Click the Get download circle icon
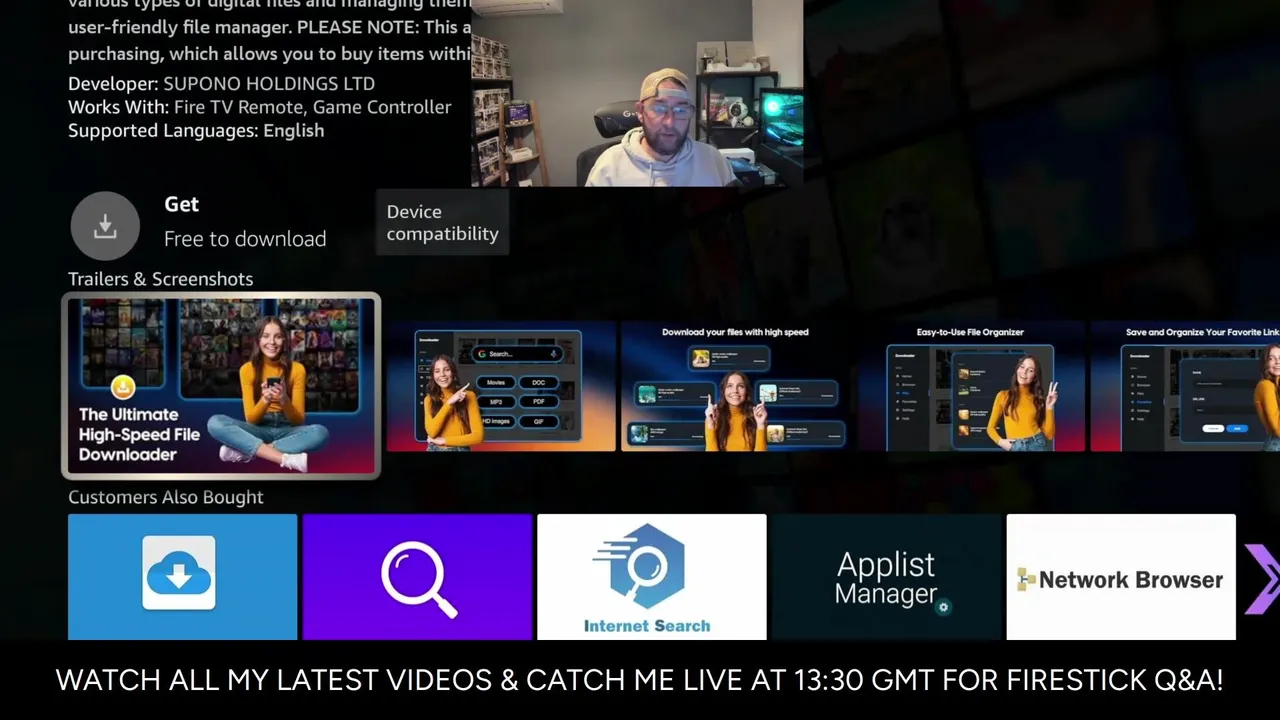 [x=105, y=226]
